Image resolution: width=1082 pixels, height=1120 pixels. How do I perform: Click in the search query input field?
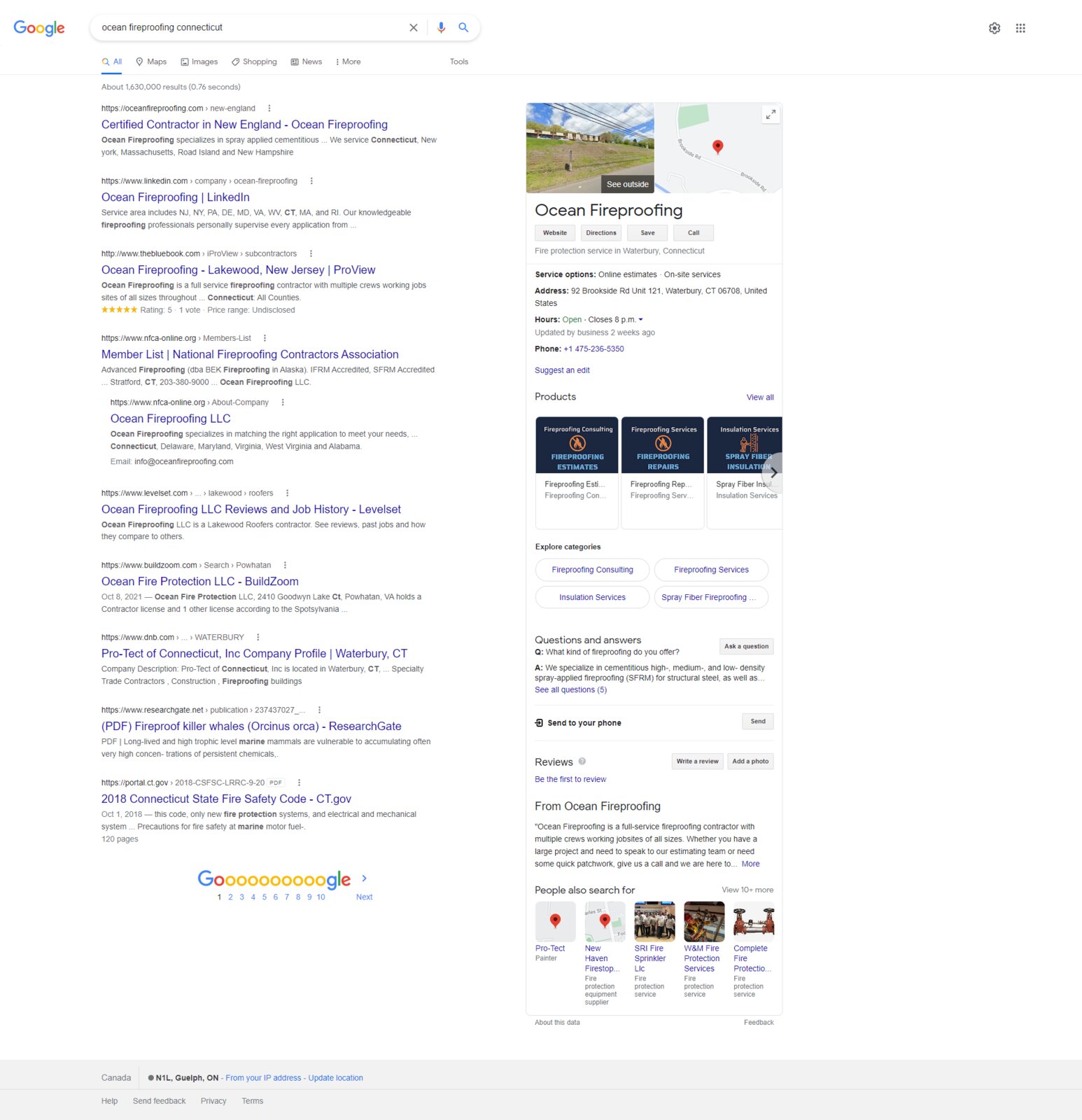click(x=252, y=27)
